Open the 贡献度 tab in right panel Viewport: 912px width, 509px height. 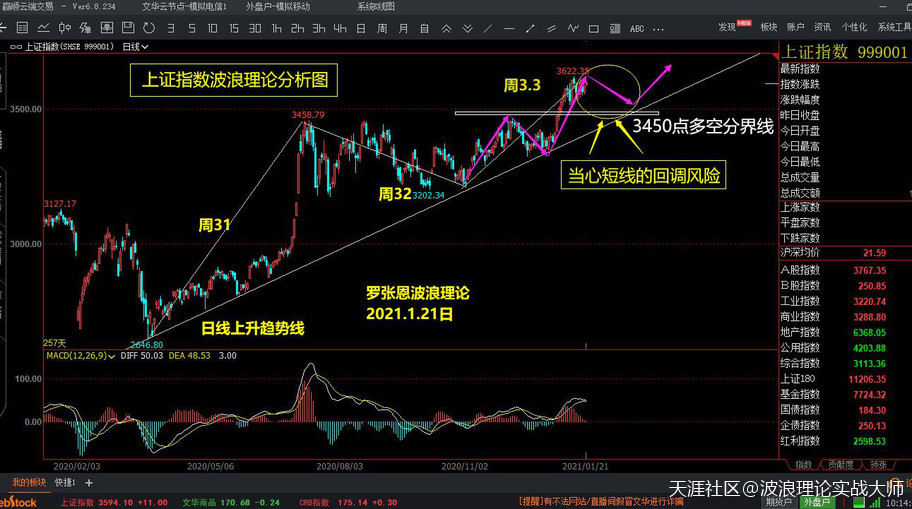point(840,464)
